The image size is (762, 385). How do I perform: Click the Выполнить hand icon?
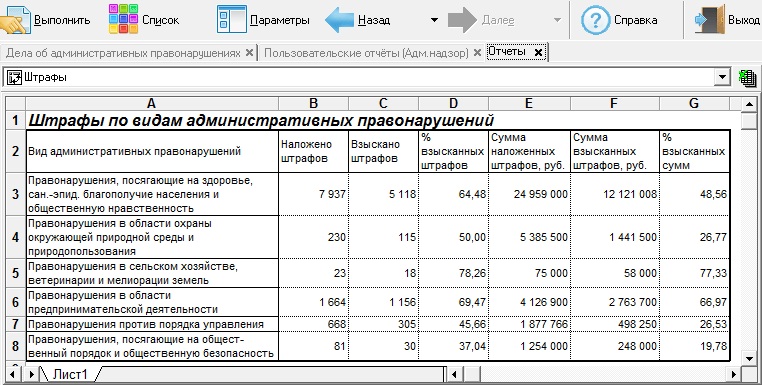click(15, 19)
